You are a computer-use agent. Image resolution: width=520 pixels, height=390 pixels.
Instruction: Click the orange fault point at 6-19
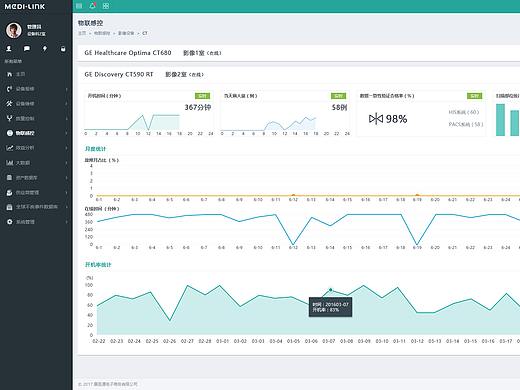coord(417,195)
